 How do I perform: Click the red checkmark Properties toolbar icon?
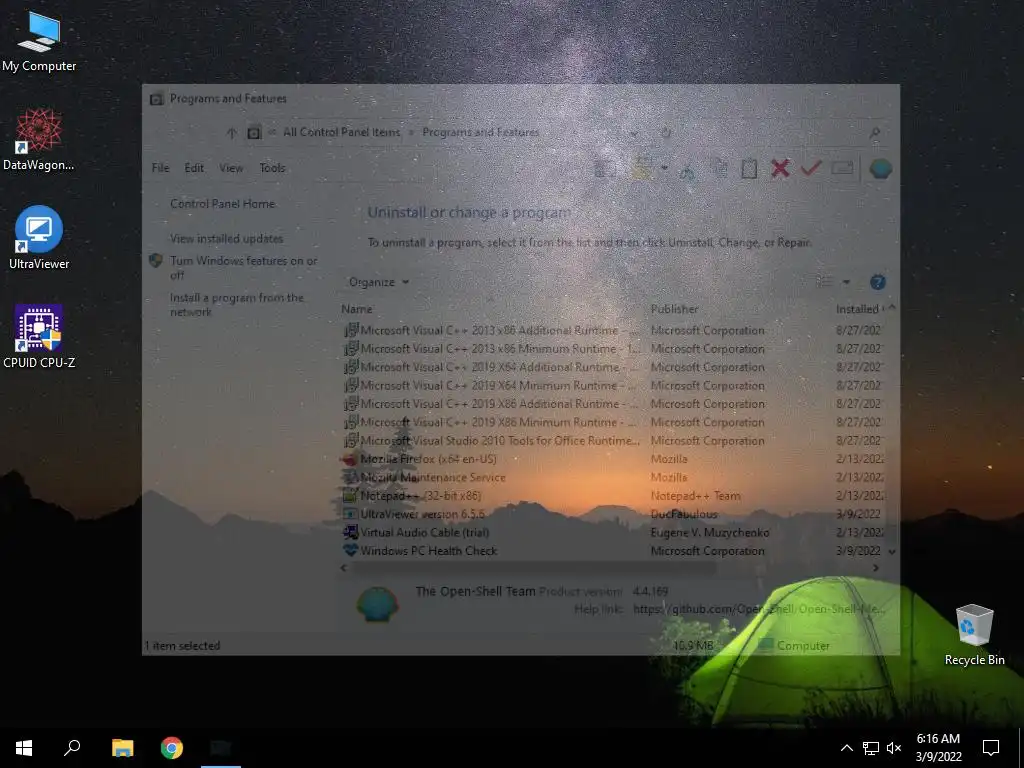pyautogui.click(x=810, y=168)
